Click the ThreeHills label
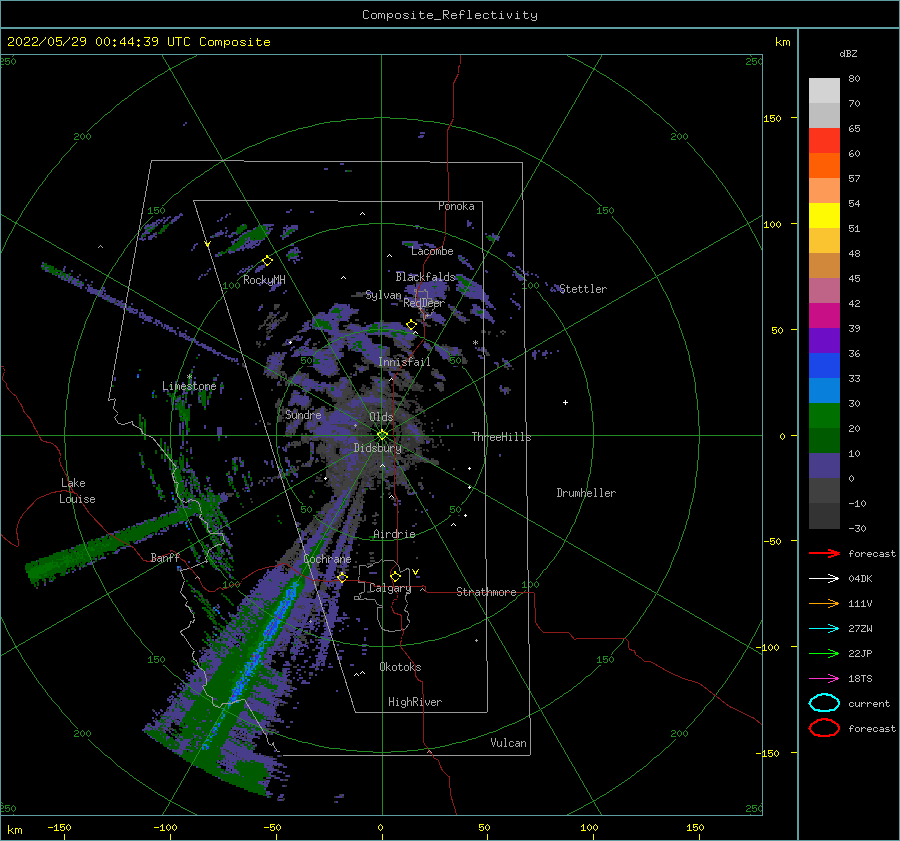Screen dimensions: 900x841 click(x=502, y=437)
